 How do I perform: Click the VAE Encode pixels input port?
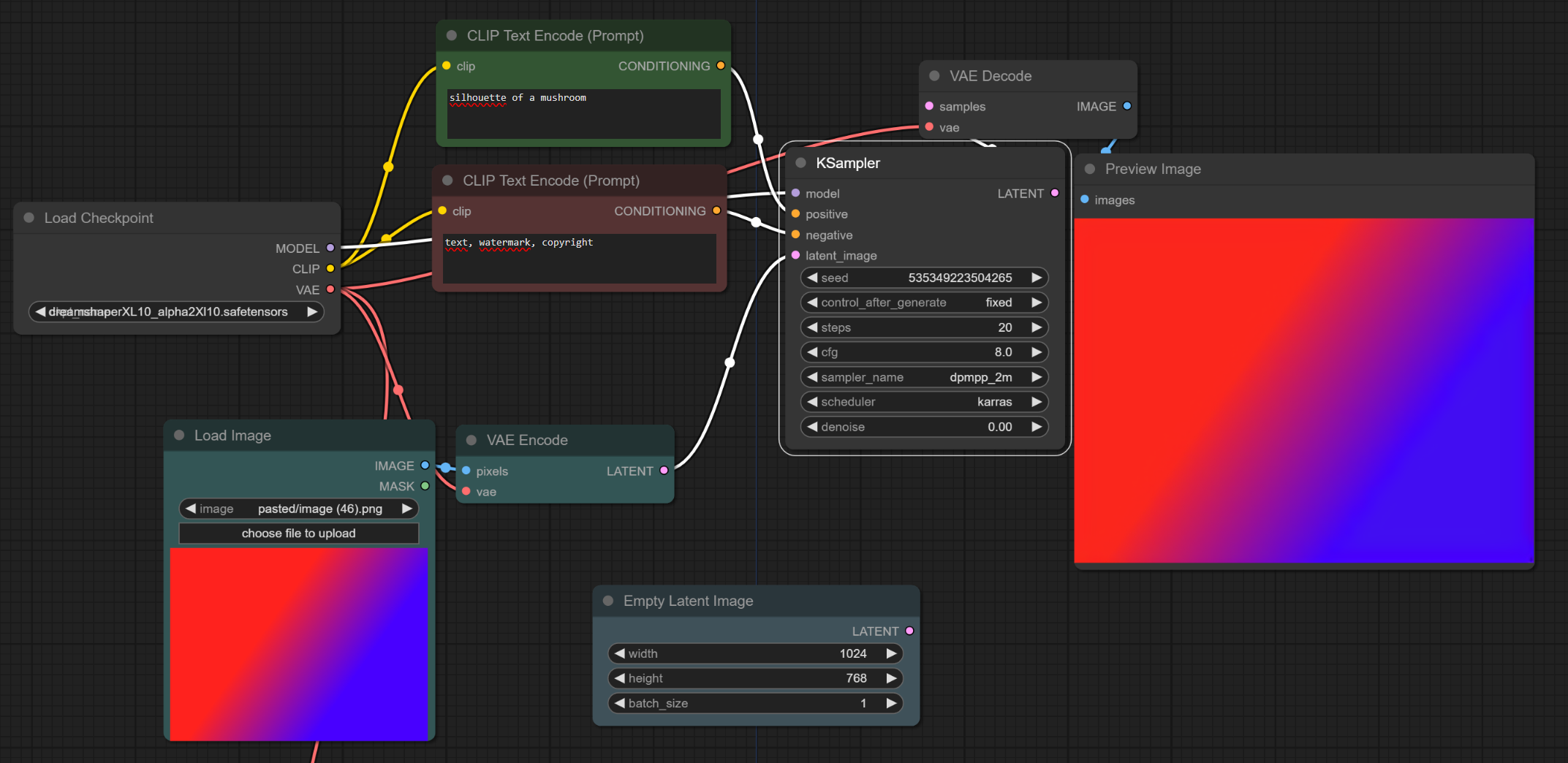(x=466, y=471)
